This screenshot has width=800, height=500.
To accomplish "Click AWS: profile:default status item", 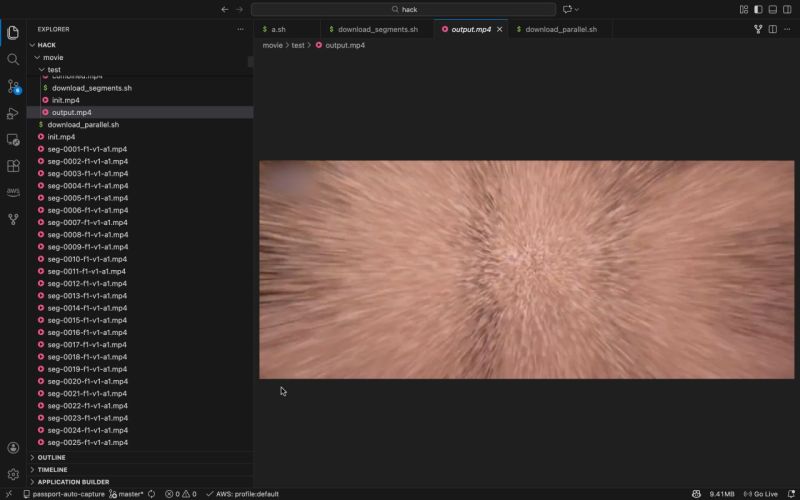I will [x=242, y=494].
